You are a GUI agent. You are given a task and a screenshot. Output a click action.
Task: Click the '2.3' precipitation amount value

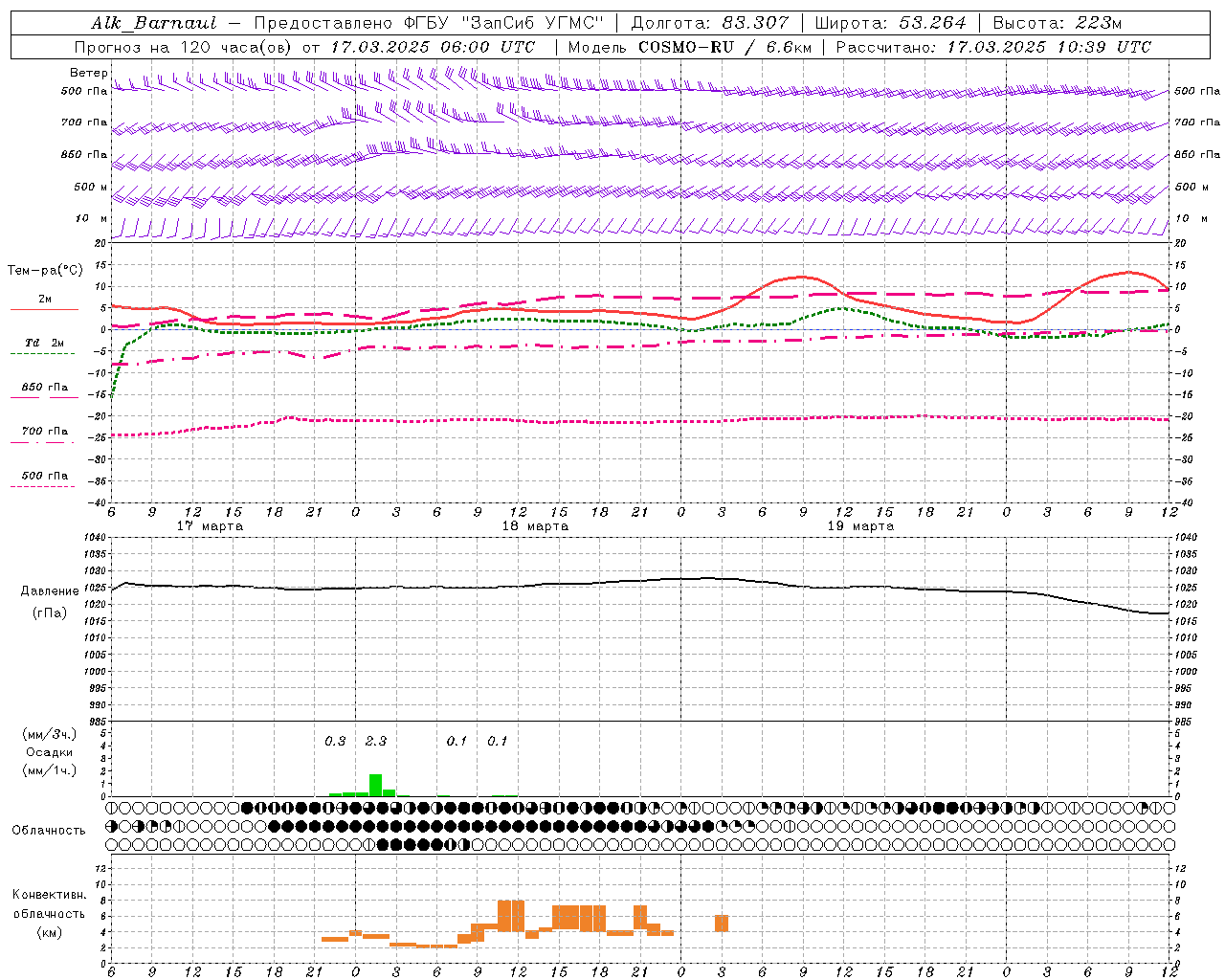[376, 741]
